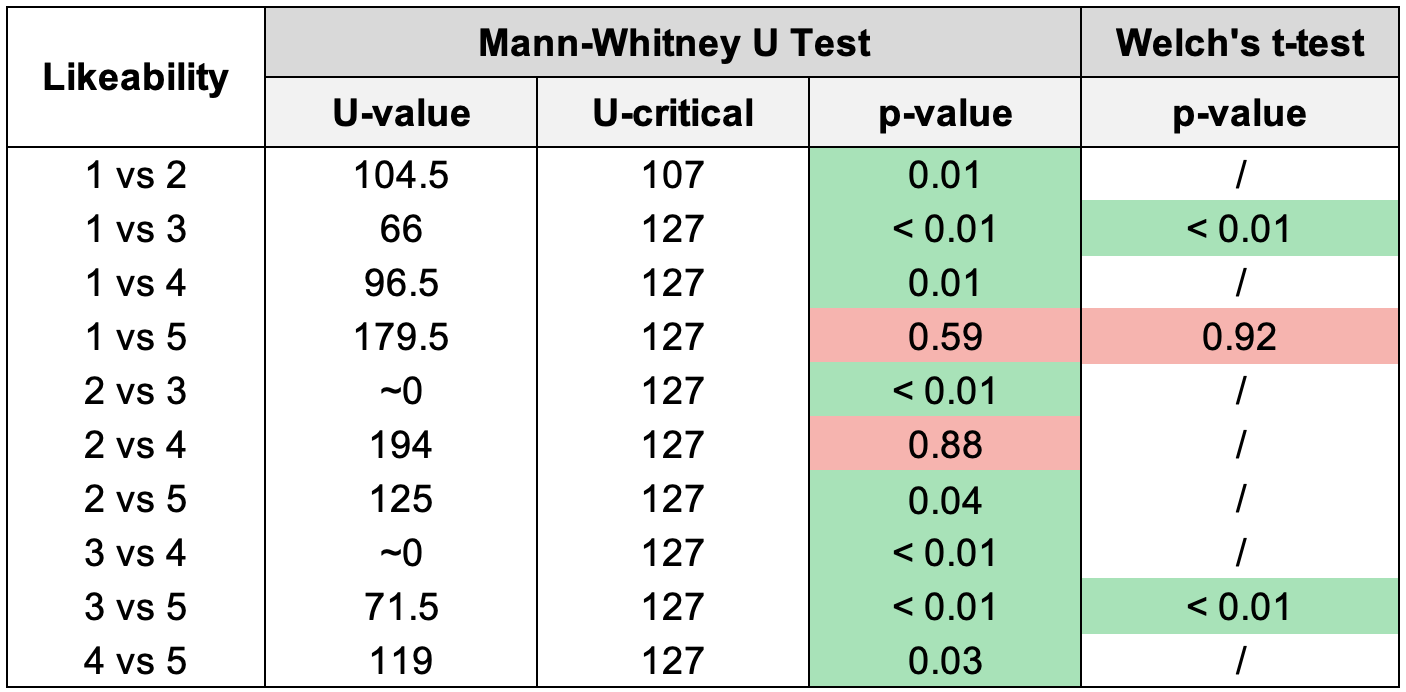
Task: Click the U-value cell showing 179.5
Action: (x=401, y=337)
